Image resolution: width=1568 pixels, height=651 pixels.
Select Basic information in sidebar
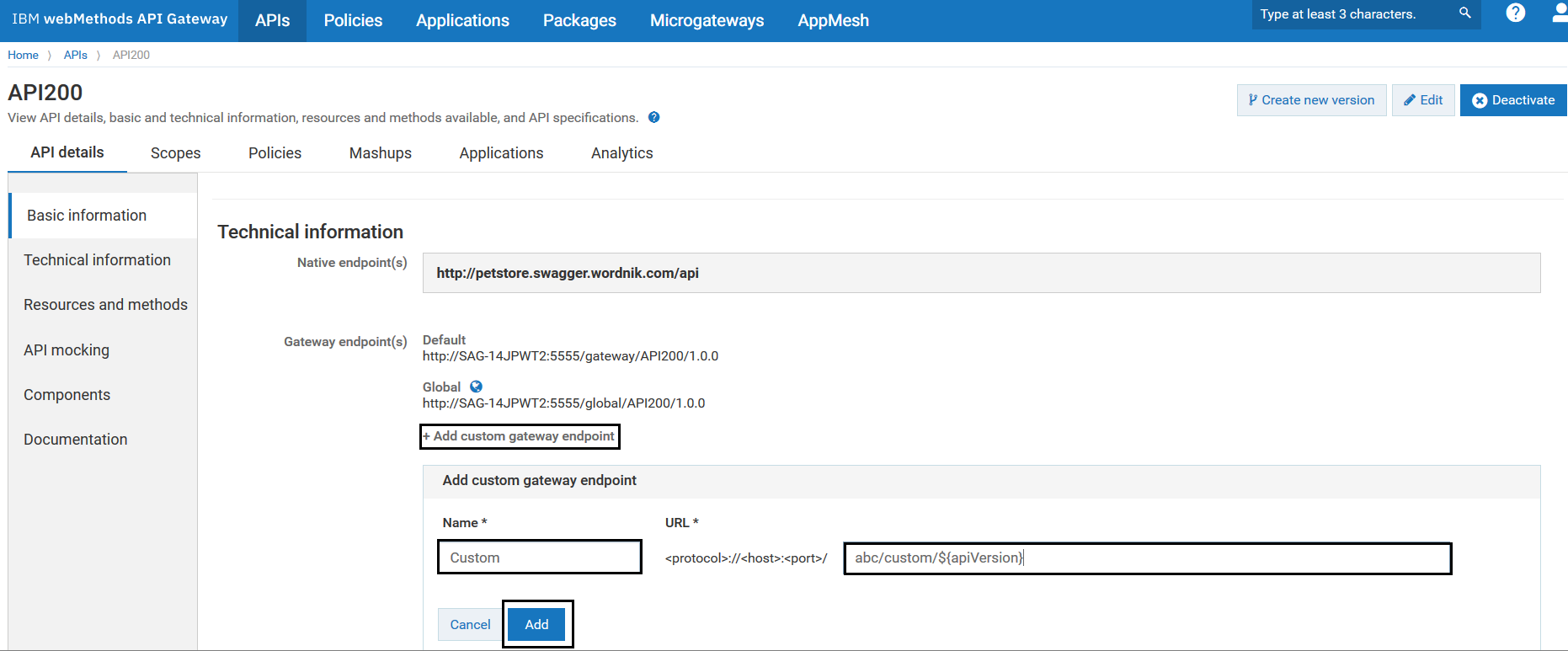pyautogui.click(x=103, y=216)
